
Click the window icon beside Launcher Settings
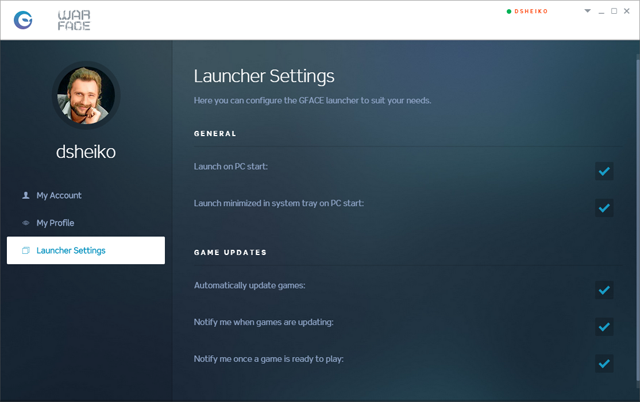[25, 251]
